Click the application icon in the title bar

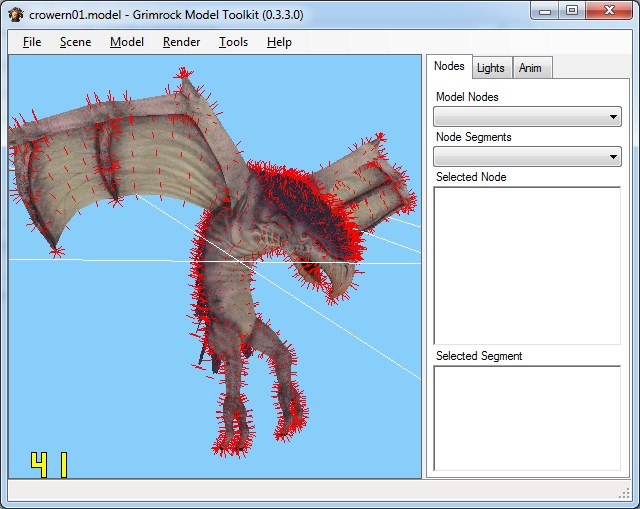tap(16, 15)
